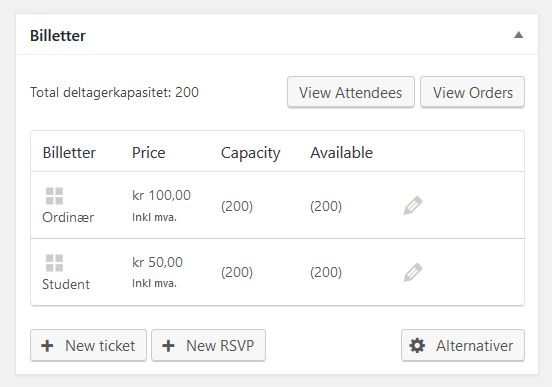Collapse the Billetter panel with the triangle

pyautogui.click(x=519, y=35)
